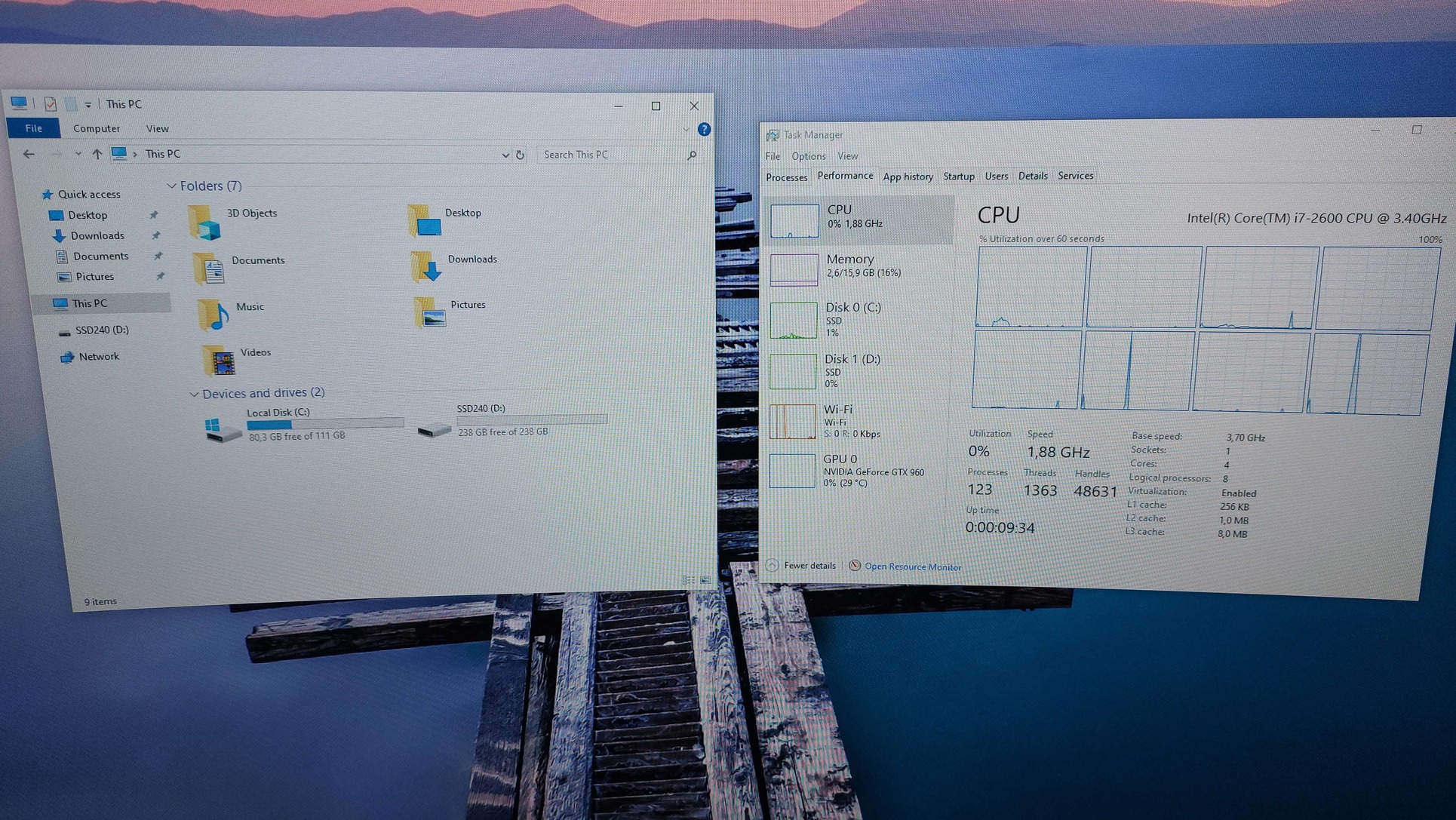The width and height of the screenshot is (1456, 820).
Task: Click the Search This PC field
Action: pyautogui.click(x=611, y=155)
